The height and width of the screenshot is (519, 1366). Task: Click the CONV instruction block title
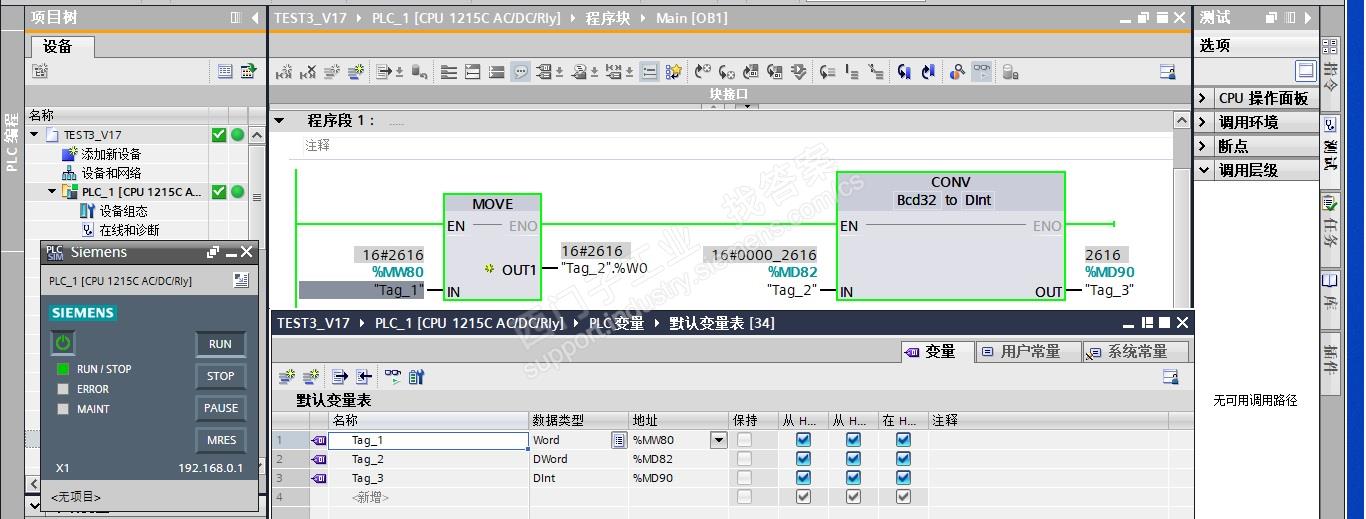950,182
